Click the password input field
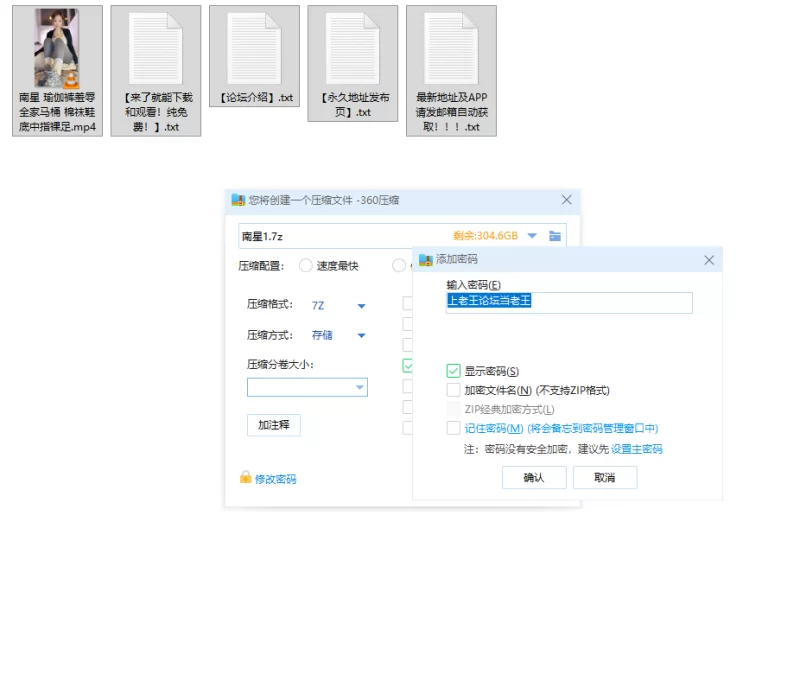The width and height of the screenshot is (800, 681). (569, 302)
